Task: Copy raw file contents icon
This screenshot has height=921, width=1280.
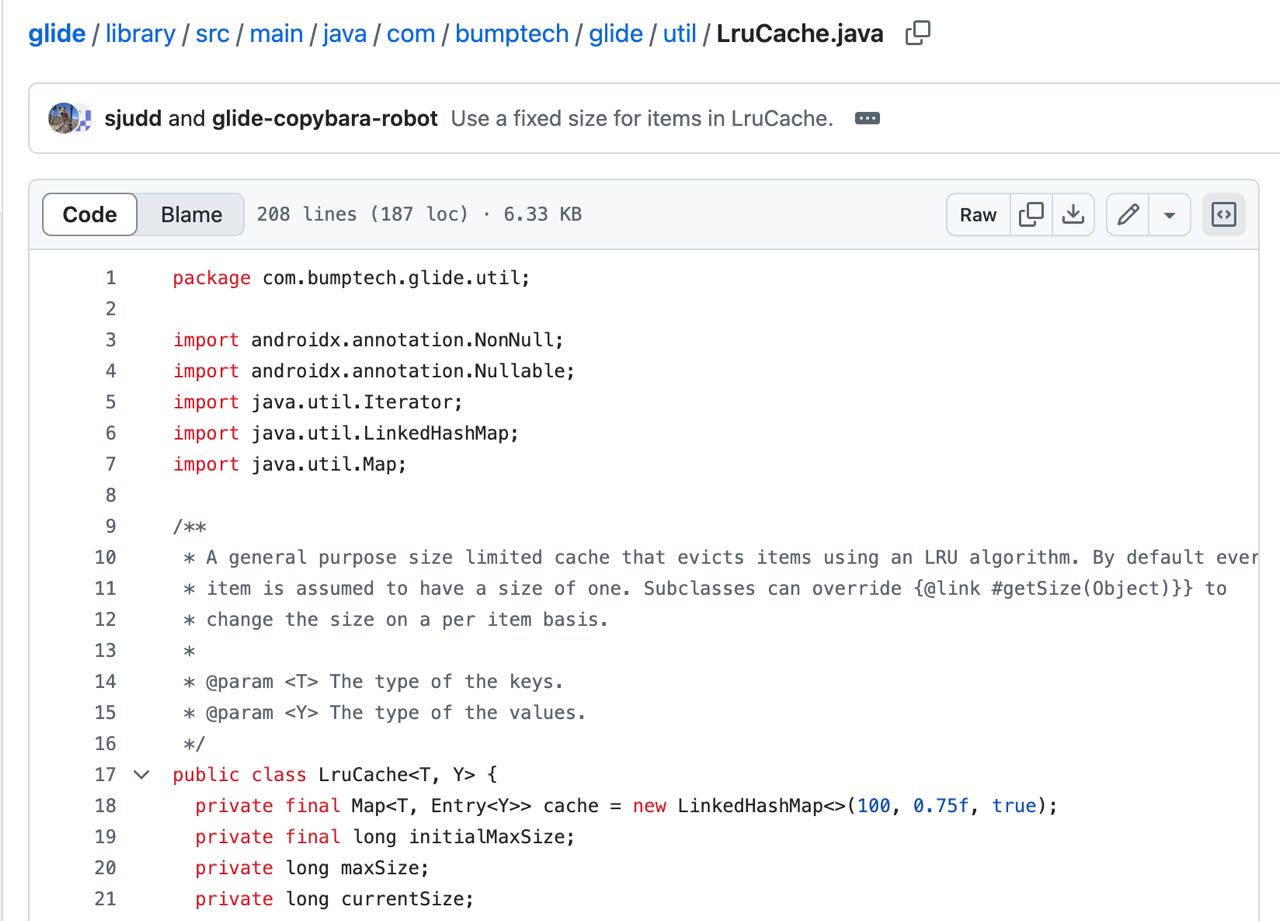Action: [1031, 214]
